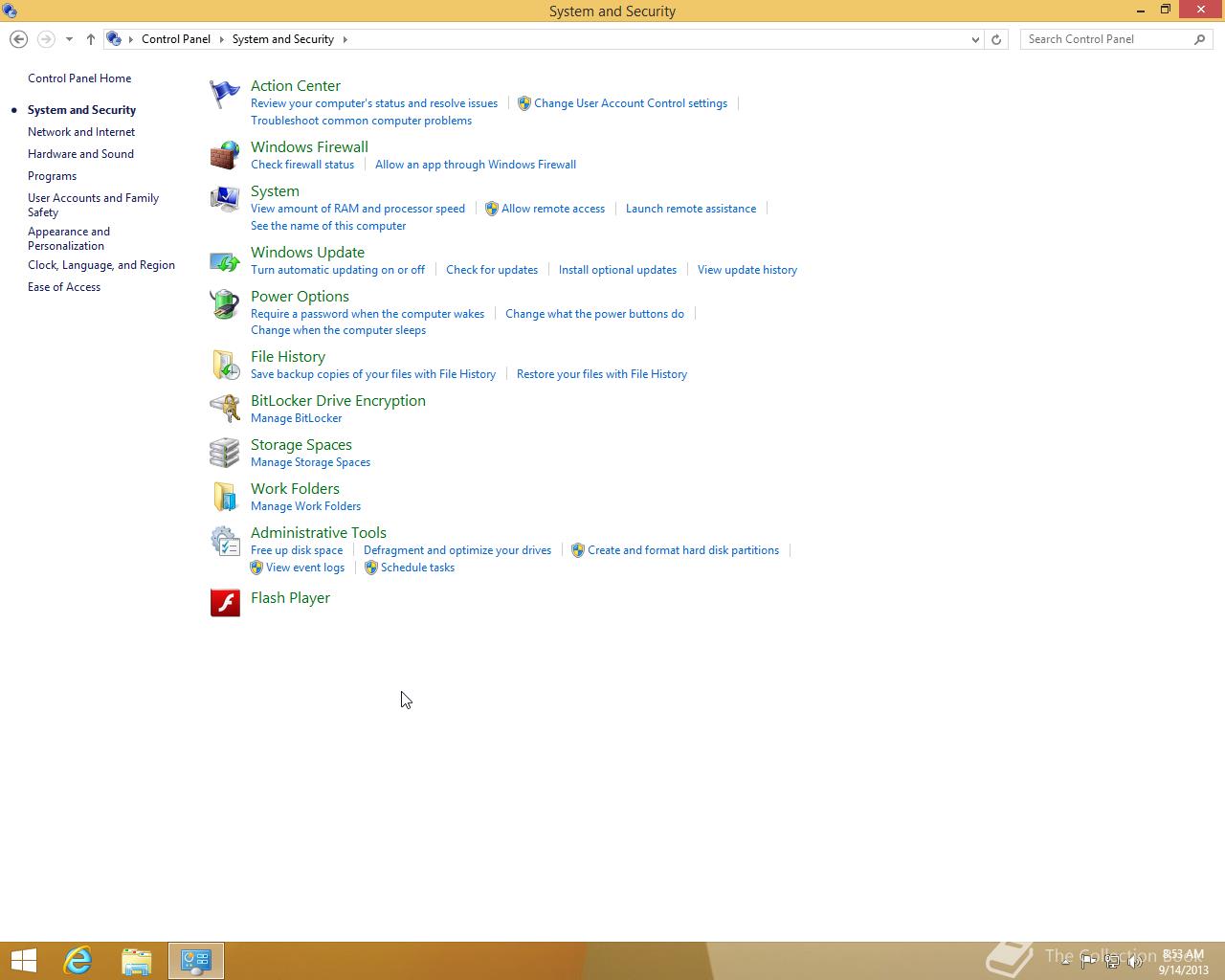The image size is (1225, 980).
Task: Click Install optional updates link
Action: point(617,270)
